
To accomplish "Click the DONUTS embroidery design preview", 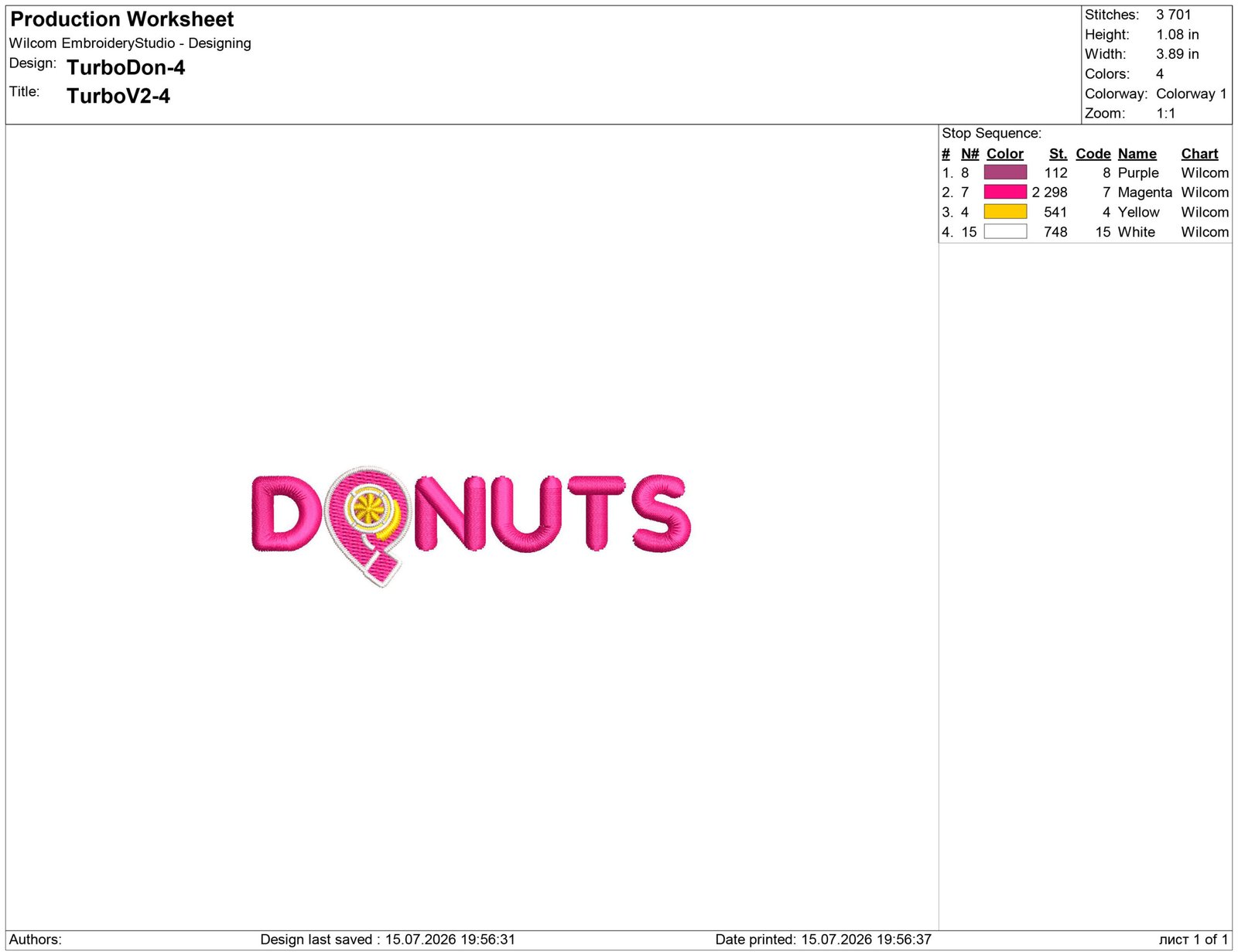I will coord(470,526).
